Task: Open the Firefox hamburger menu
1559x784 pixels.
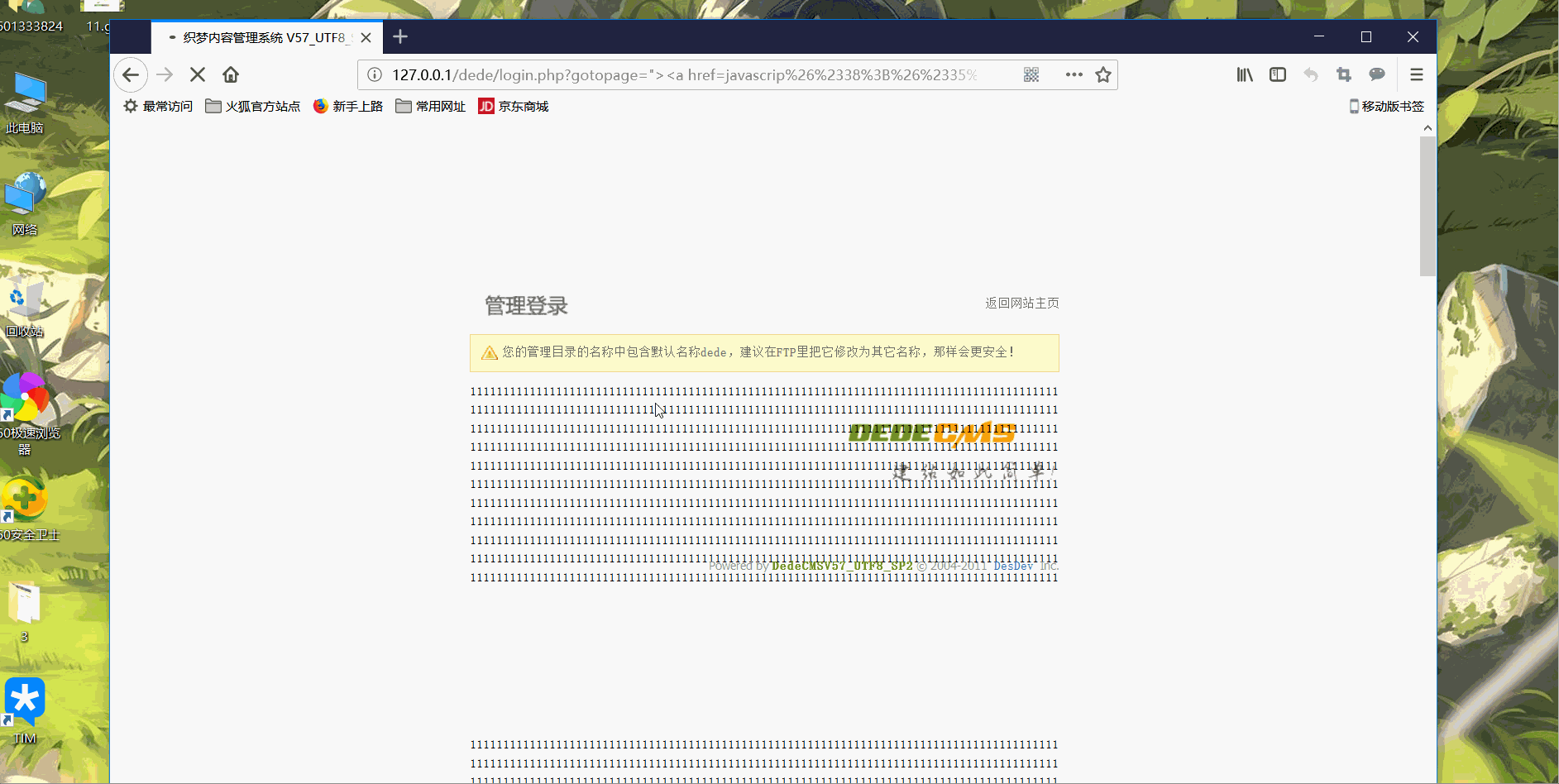Action: [1417, 74]
